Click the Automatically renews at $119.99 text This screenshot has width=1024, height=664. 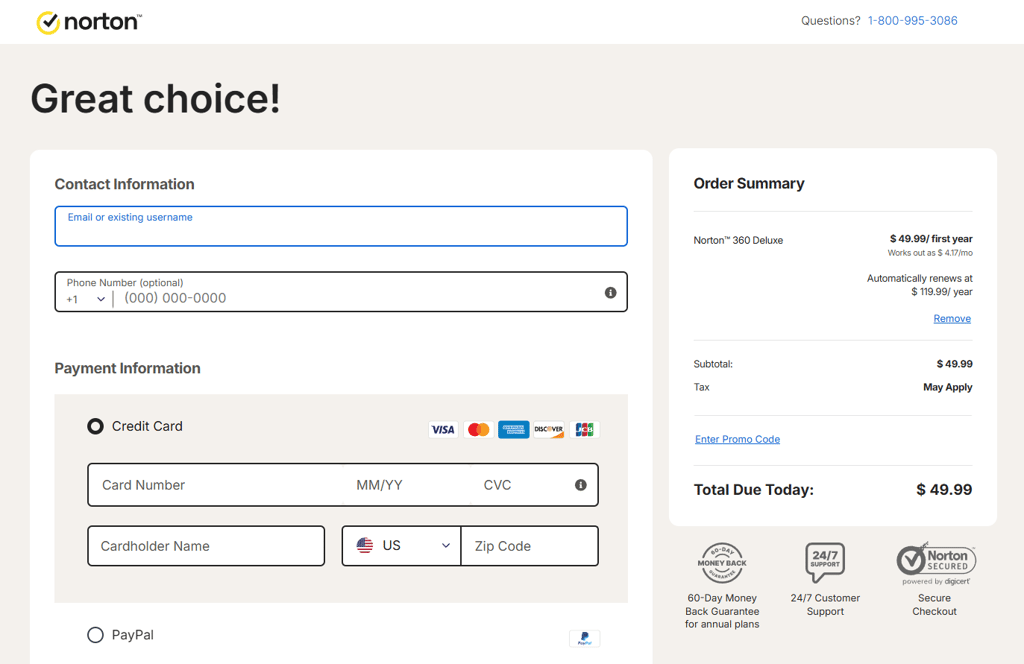[920, 285]
